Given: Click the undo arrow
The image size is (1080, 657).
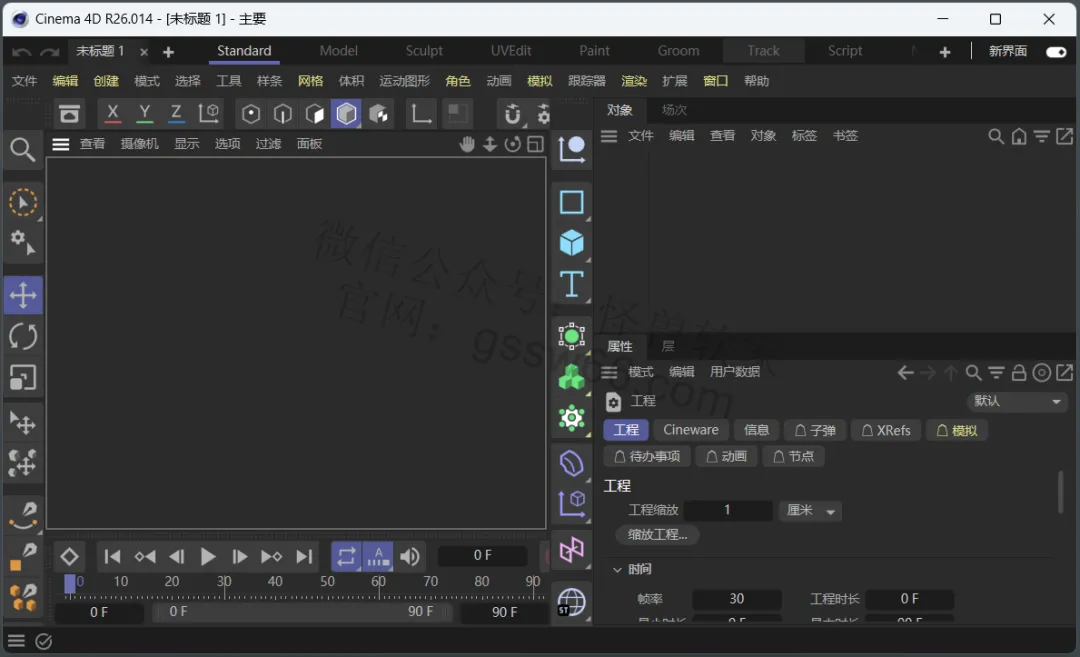Looking at the screenshot, I should tap(21, 52).
